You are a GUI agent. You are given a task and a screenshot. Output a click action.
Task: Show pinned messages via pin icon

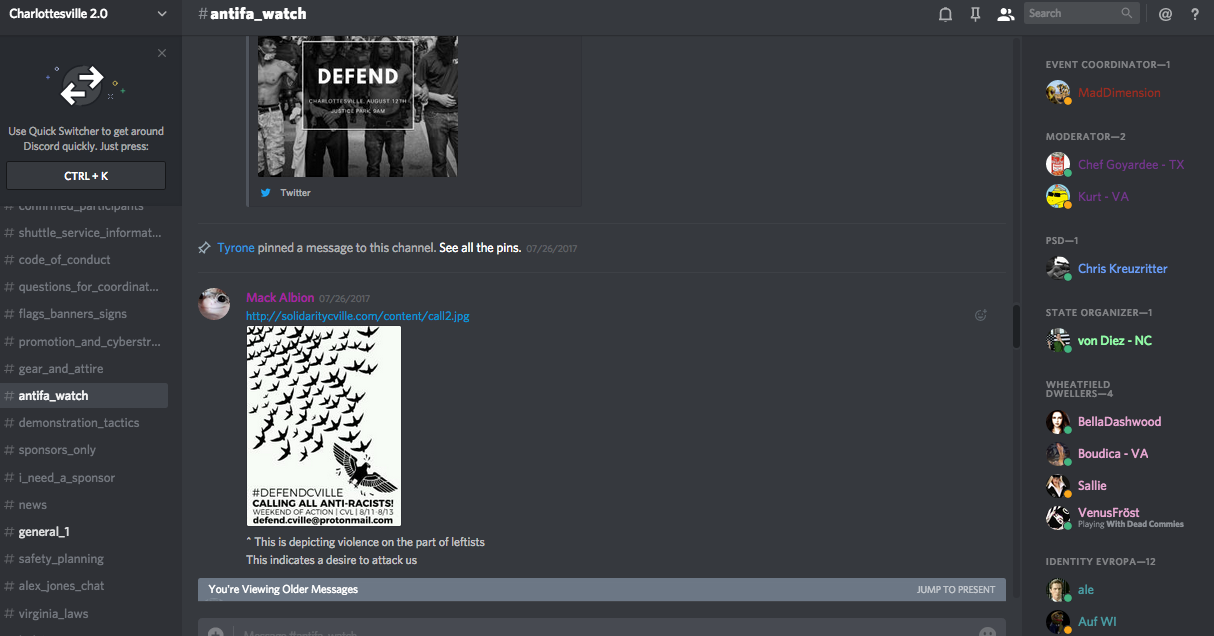pyautogui.click(x=975, y=14)
